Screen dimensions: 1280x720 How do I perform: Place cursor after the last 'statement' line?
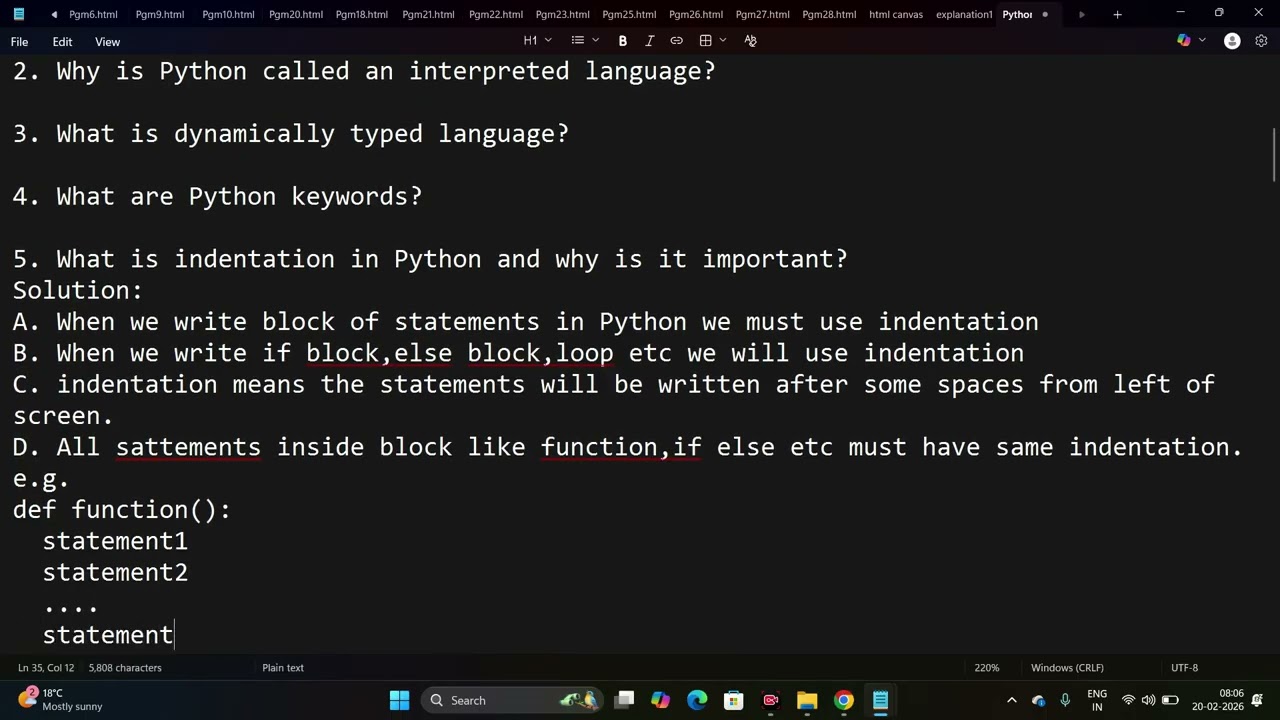[x=174, y=635]
